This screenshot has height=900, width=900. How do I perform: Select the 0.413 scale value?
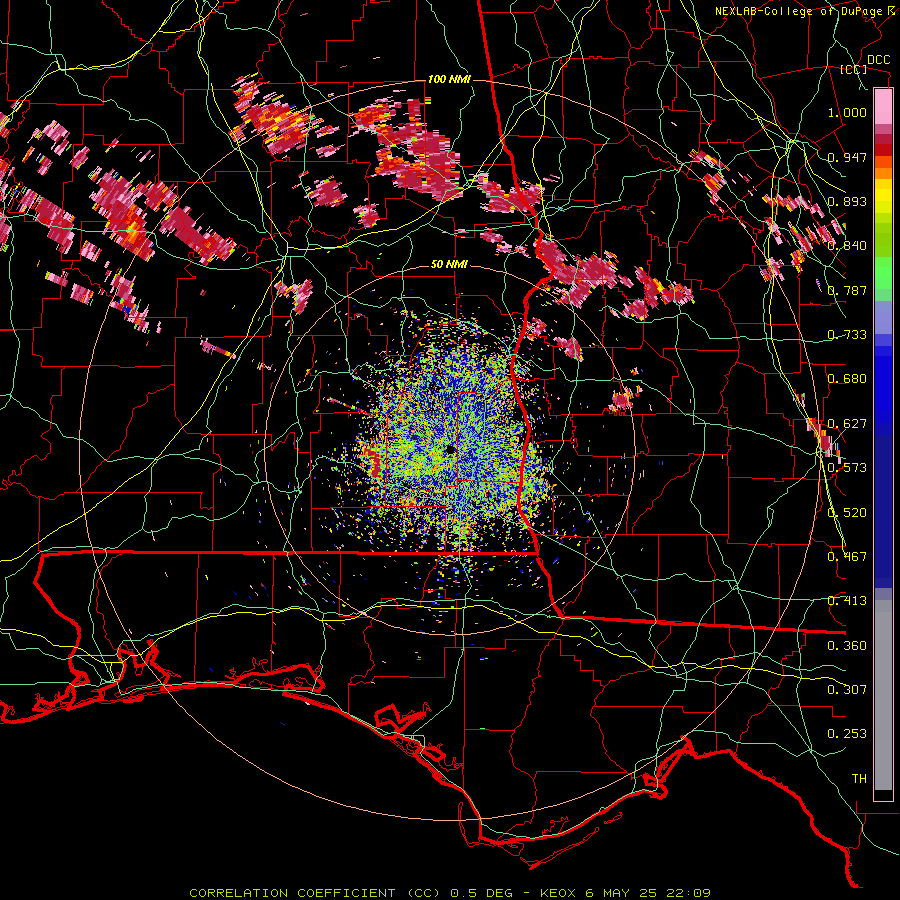click(847, 601)
